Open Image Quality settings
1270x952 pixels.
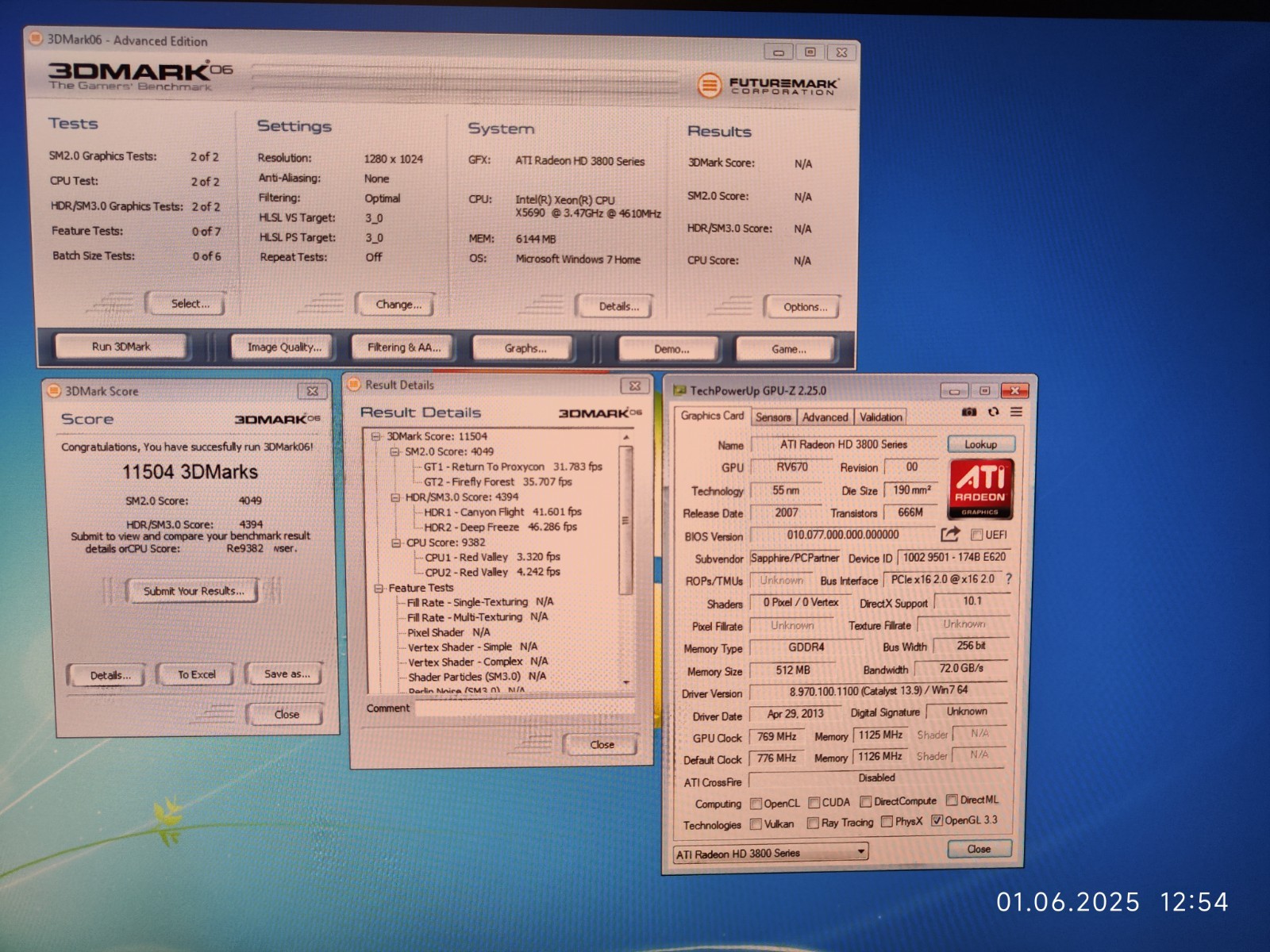[284, 347]
